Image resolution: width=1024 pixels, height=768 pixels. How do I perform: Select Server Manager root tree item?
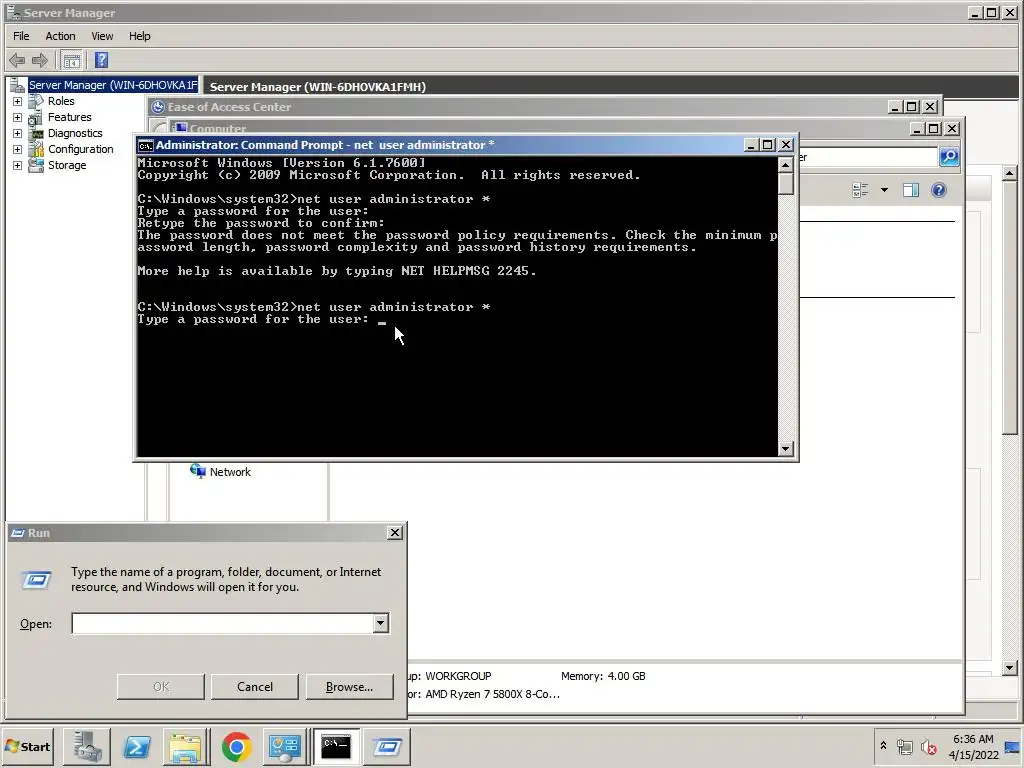[x=112, y=85]
